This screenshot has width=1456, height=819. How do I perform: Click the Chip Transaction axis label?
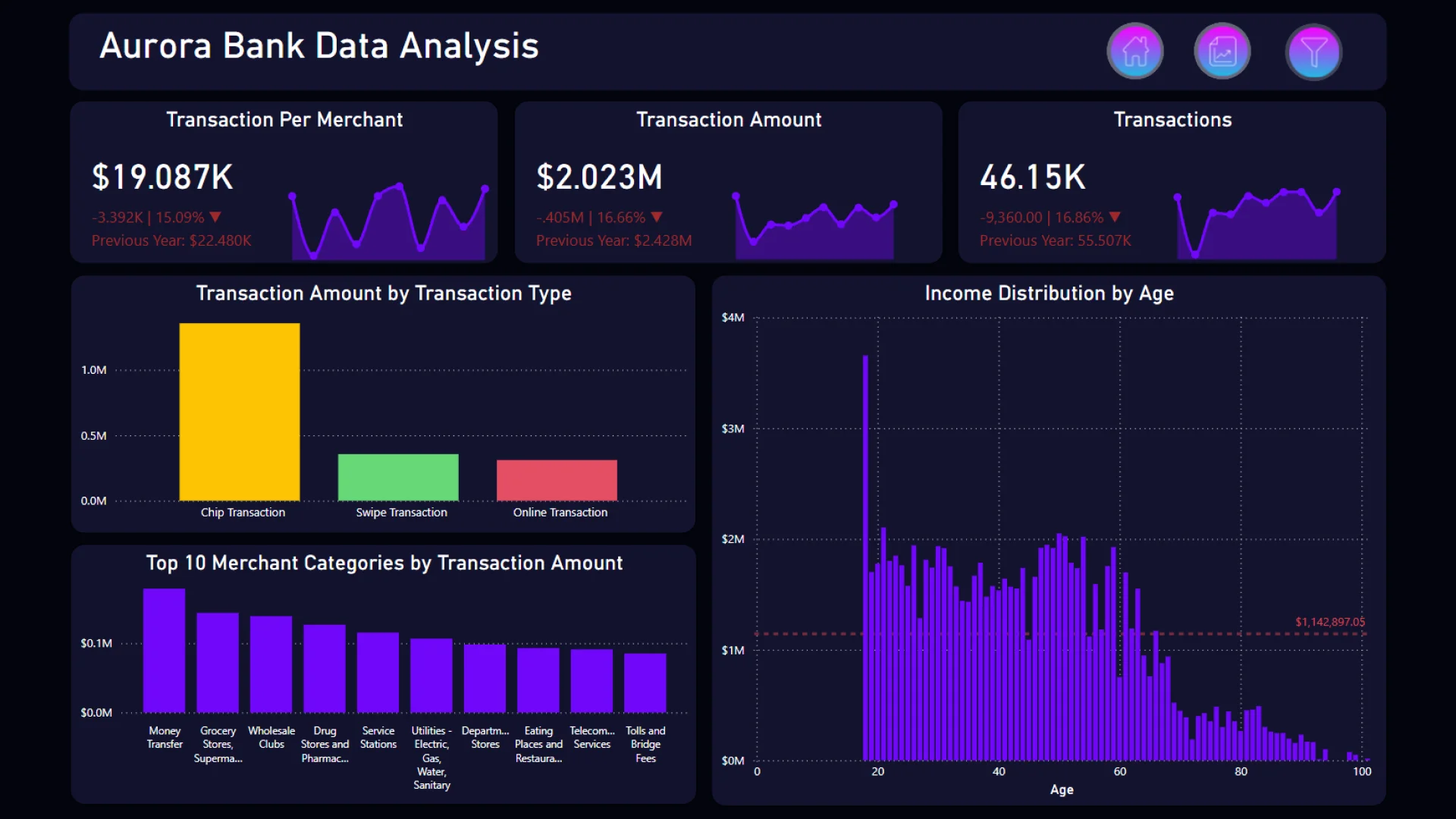[243, 513]
